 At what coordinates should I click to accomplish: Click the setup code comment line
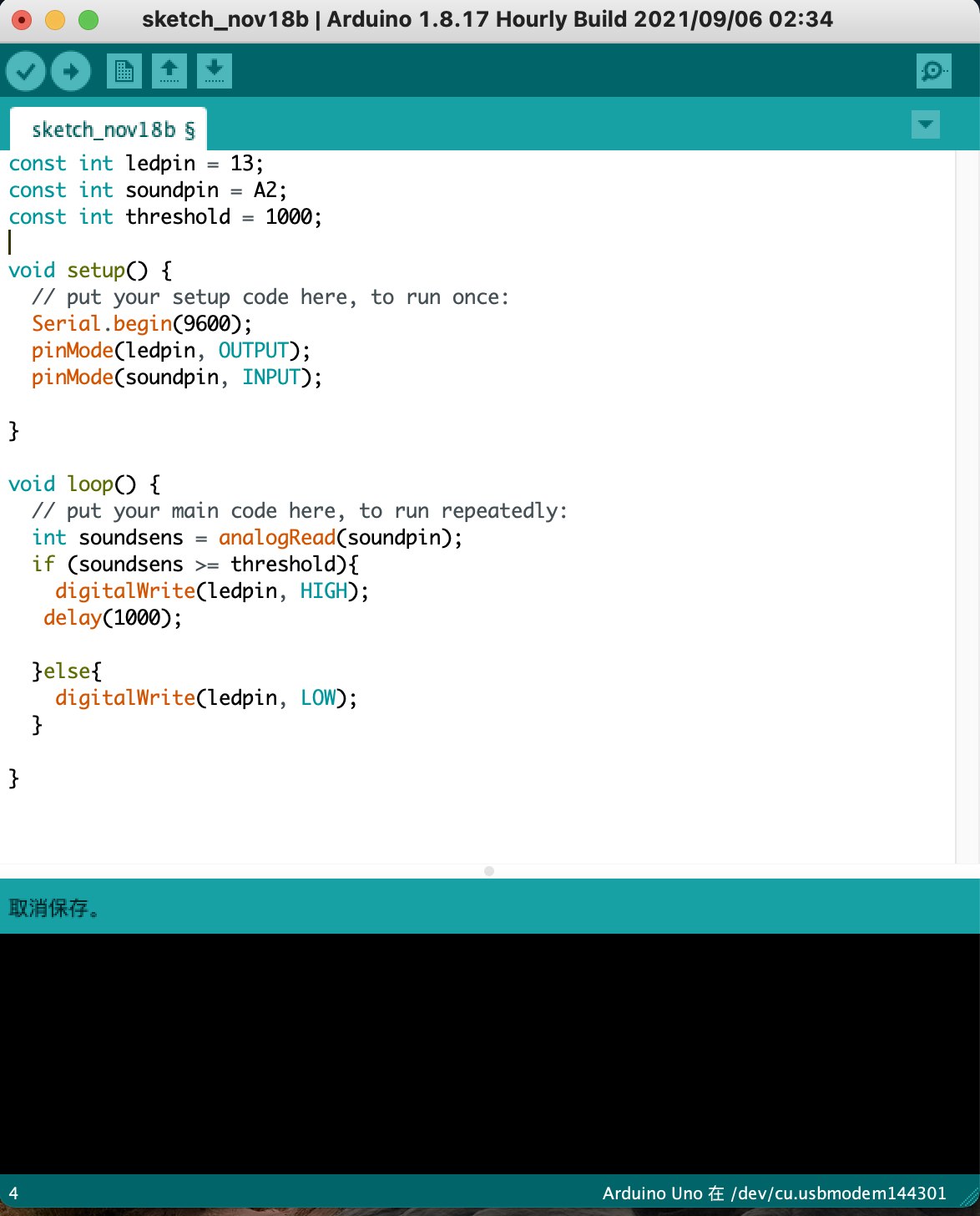click(270, 297)
